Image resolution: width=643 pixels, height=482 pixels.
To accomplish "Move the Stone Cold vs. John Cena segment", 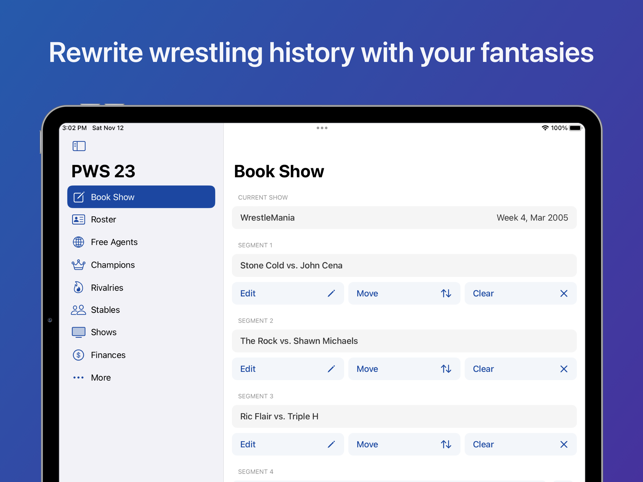I will (x=404, y=293).
